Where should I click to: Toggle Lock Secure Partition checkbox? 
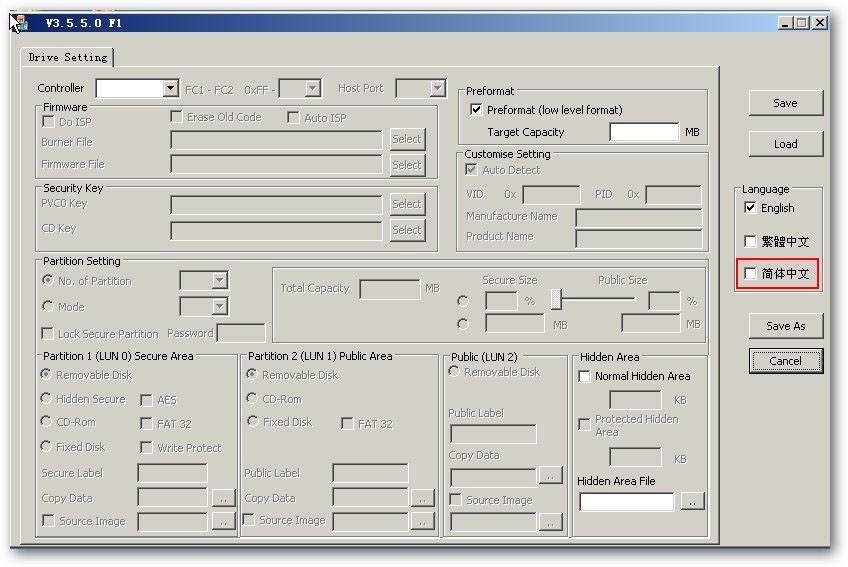[x=48, y=333]
